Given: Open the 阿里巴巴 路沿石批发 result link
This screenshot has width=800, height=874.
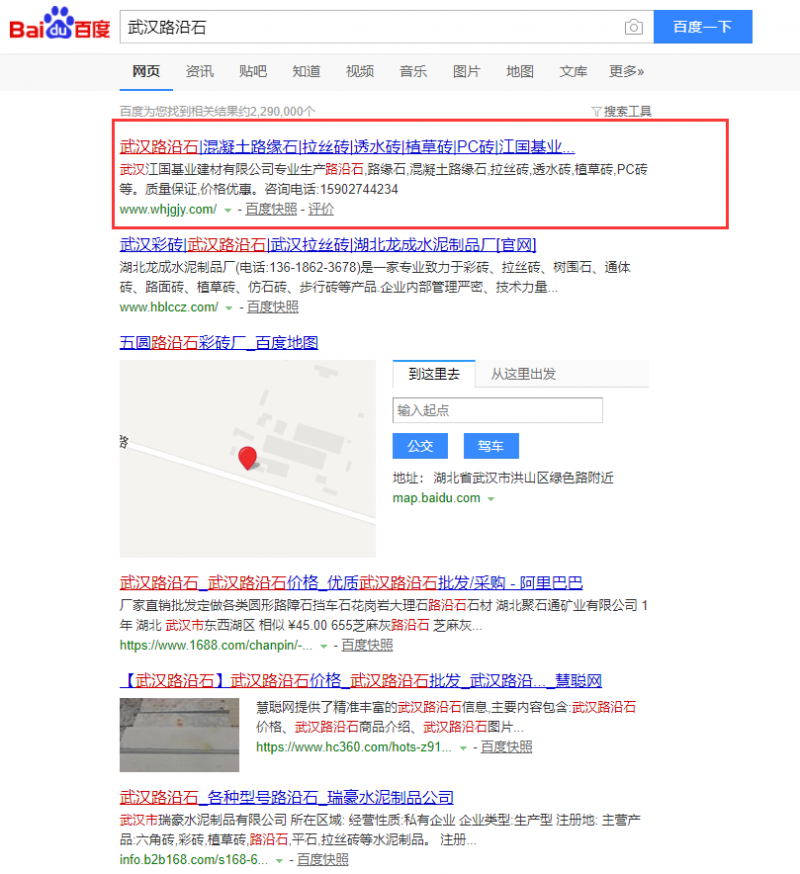Looking at the screenshot, I should (x=350, y=583).
